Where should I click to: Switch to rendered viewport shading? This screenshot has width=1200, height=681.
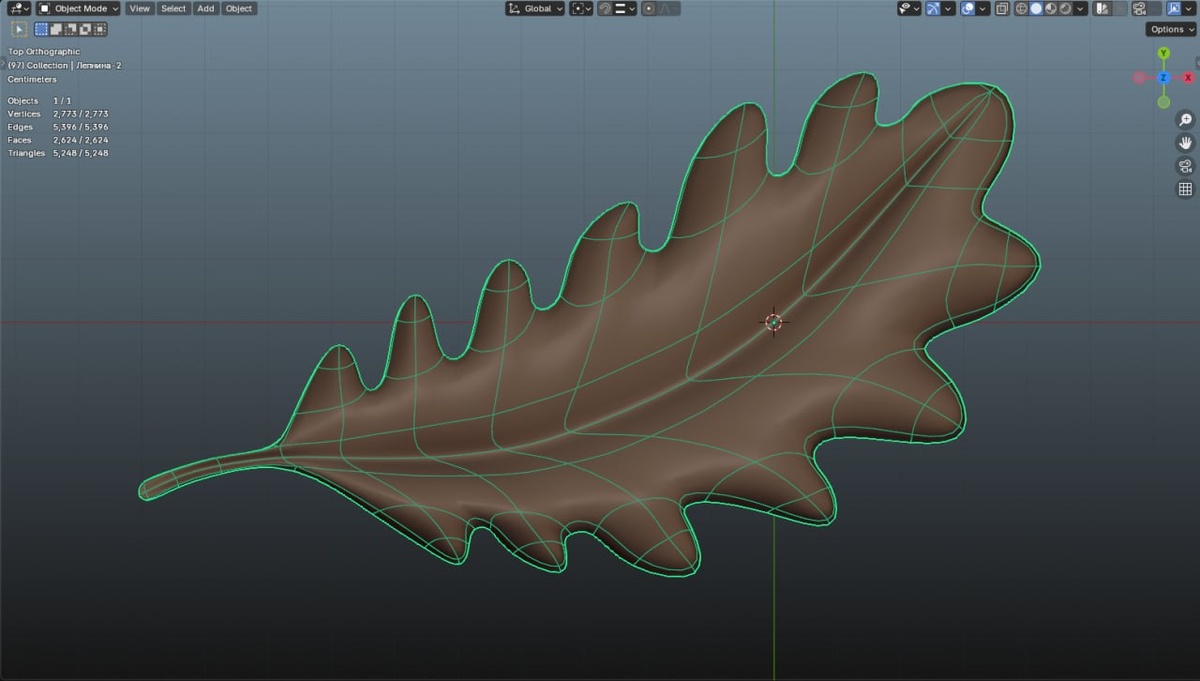(1066, 8)
